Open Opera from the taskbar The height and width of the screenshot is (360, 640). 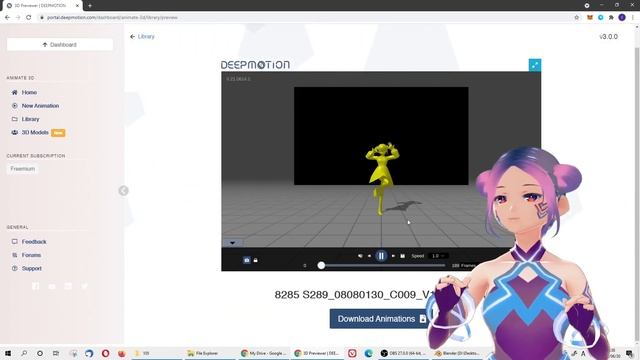tap(105, 353)
